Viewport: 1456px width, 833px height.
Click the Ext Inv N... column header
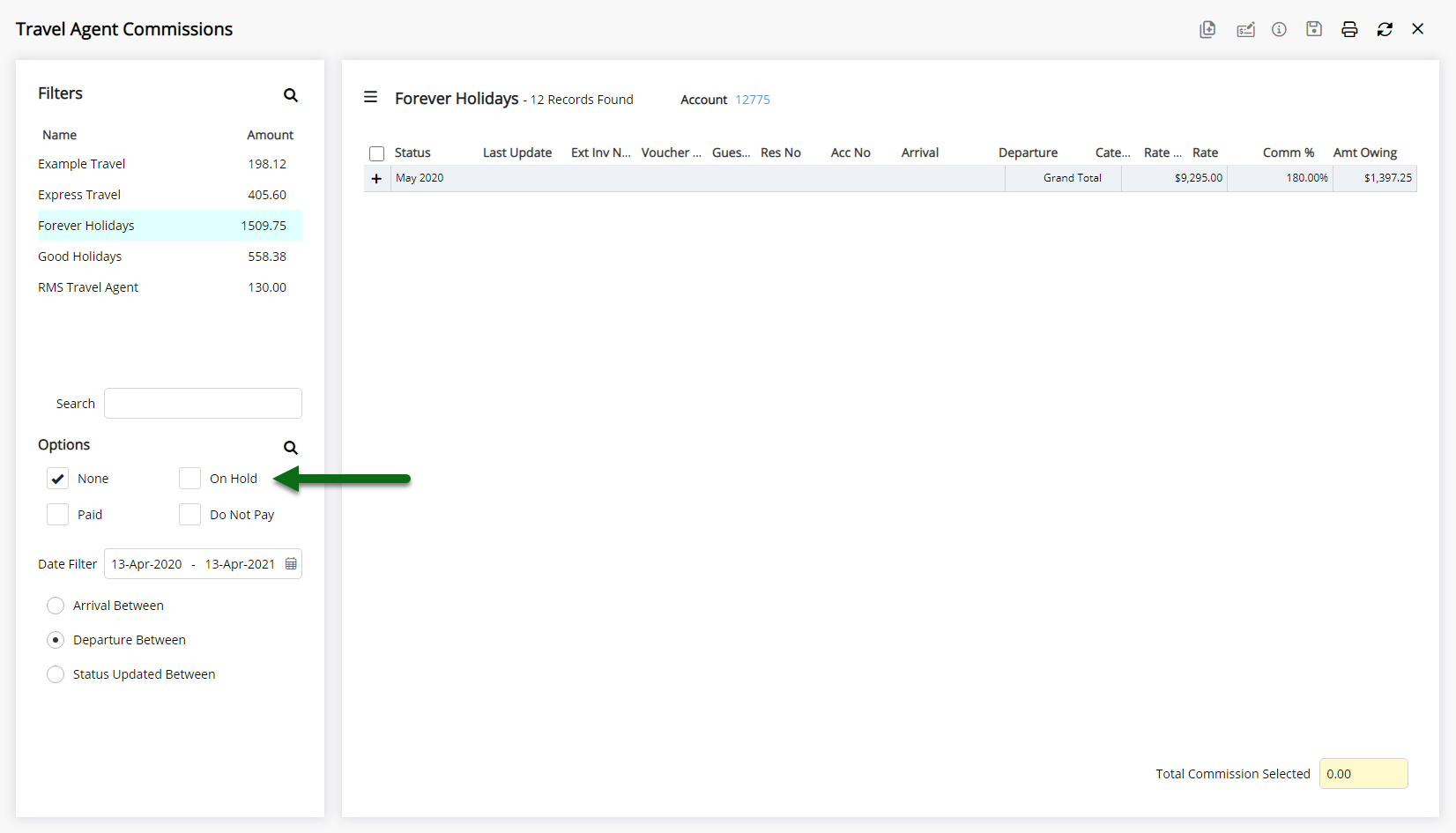(601, 152)
